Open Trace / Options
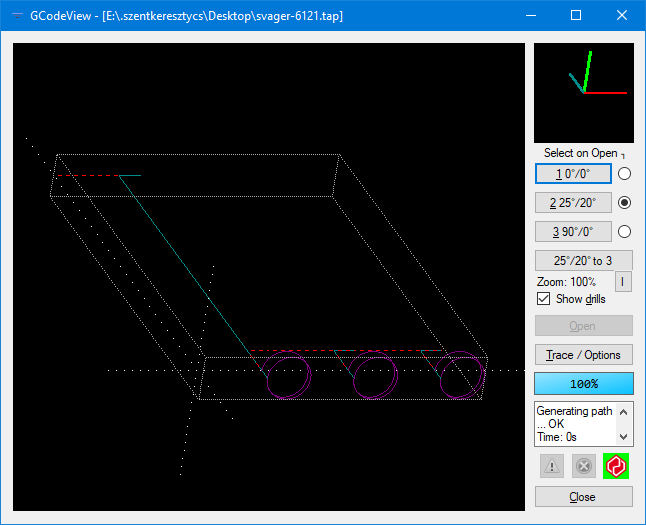This screenshot has height=525, width=646. point(583,355)
